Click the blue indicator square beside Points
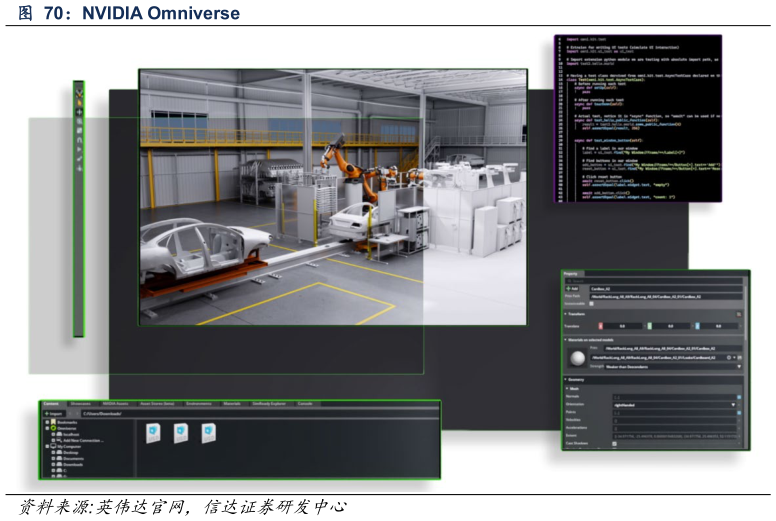 pos(739,413)
